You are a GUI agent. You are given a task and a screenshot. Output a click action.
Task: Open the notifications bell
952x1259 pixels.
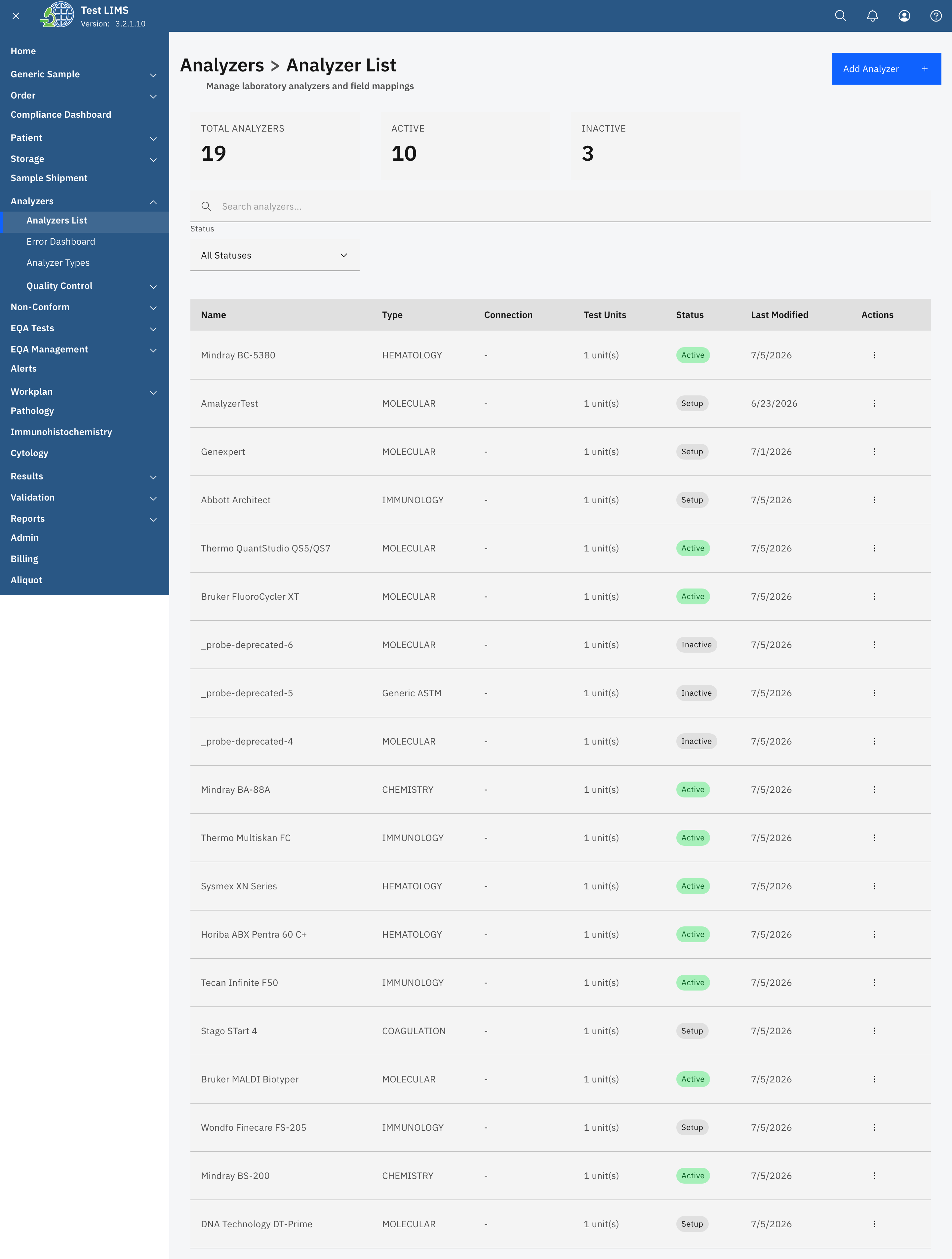872,16
